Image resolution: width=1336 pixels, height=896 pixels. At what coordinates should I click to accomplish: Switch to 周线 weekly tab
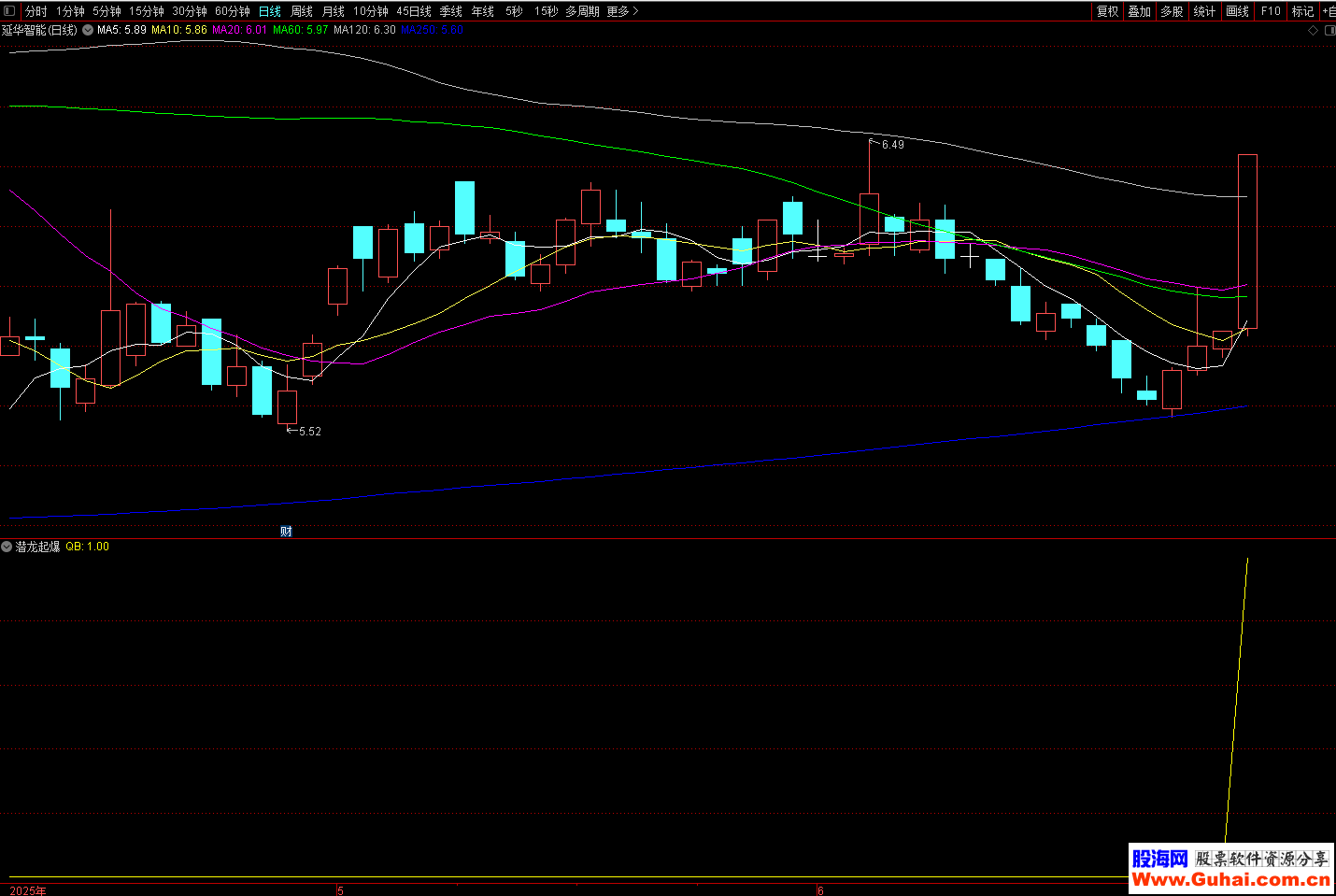(302, 11)
